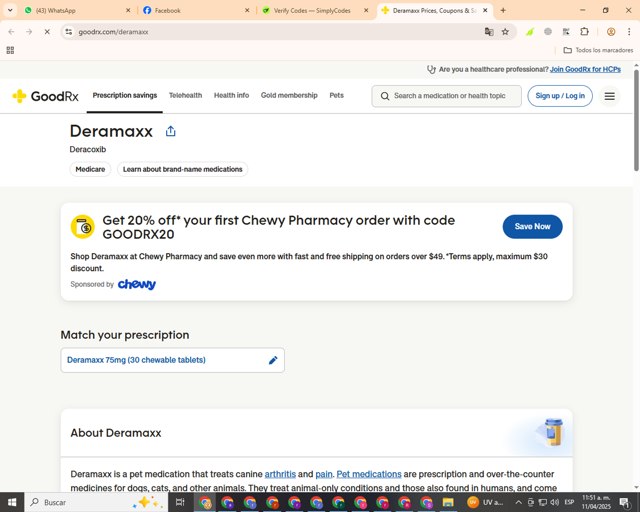Viewport: 640px width, 512px height.
Task: Click the Deramaxx page heading
Action: point(111,131)
